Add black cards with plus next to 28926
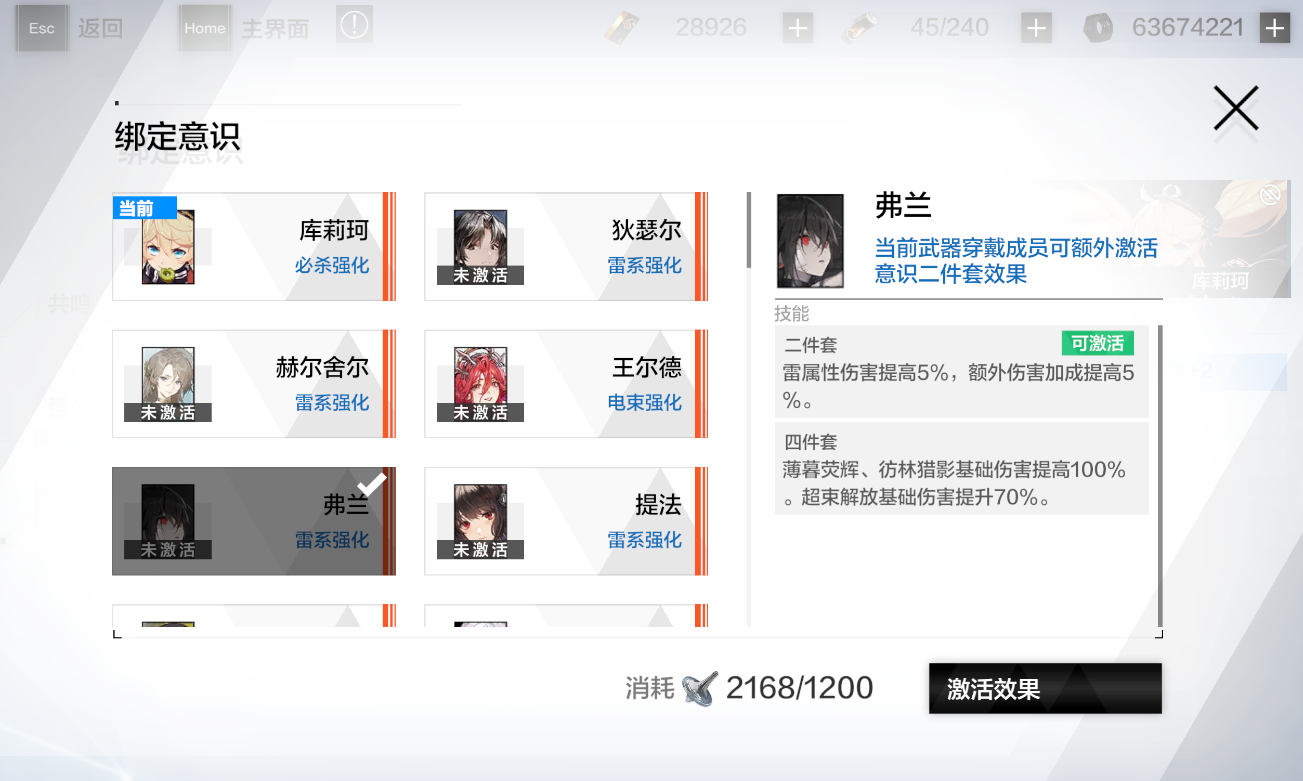This screenshot has height=781, width=1303. [x=797, y=28]
